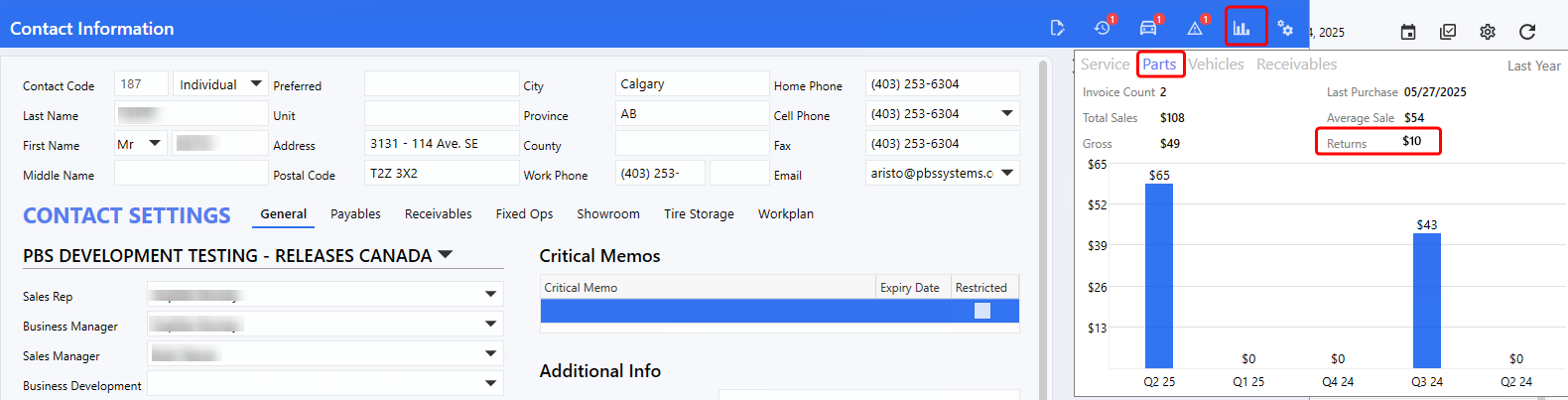
Task: Toggle the Restricted checkbox in Critical Memos
Action: tap(982, 311)
